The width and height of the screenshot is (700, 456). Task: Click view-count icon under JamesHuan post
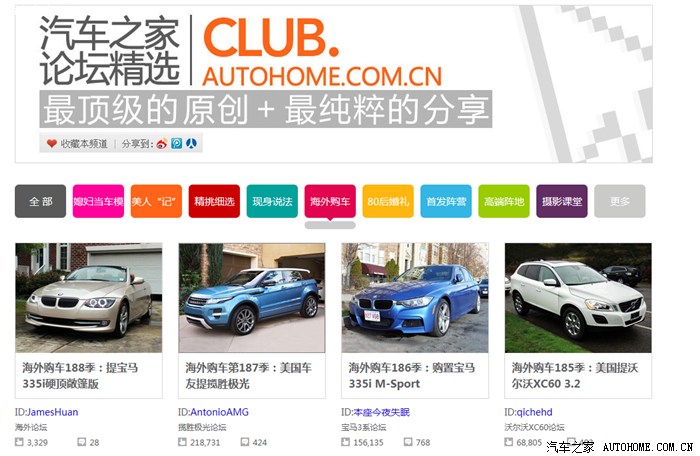tap(19, 442)
